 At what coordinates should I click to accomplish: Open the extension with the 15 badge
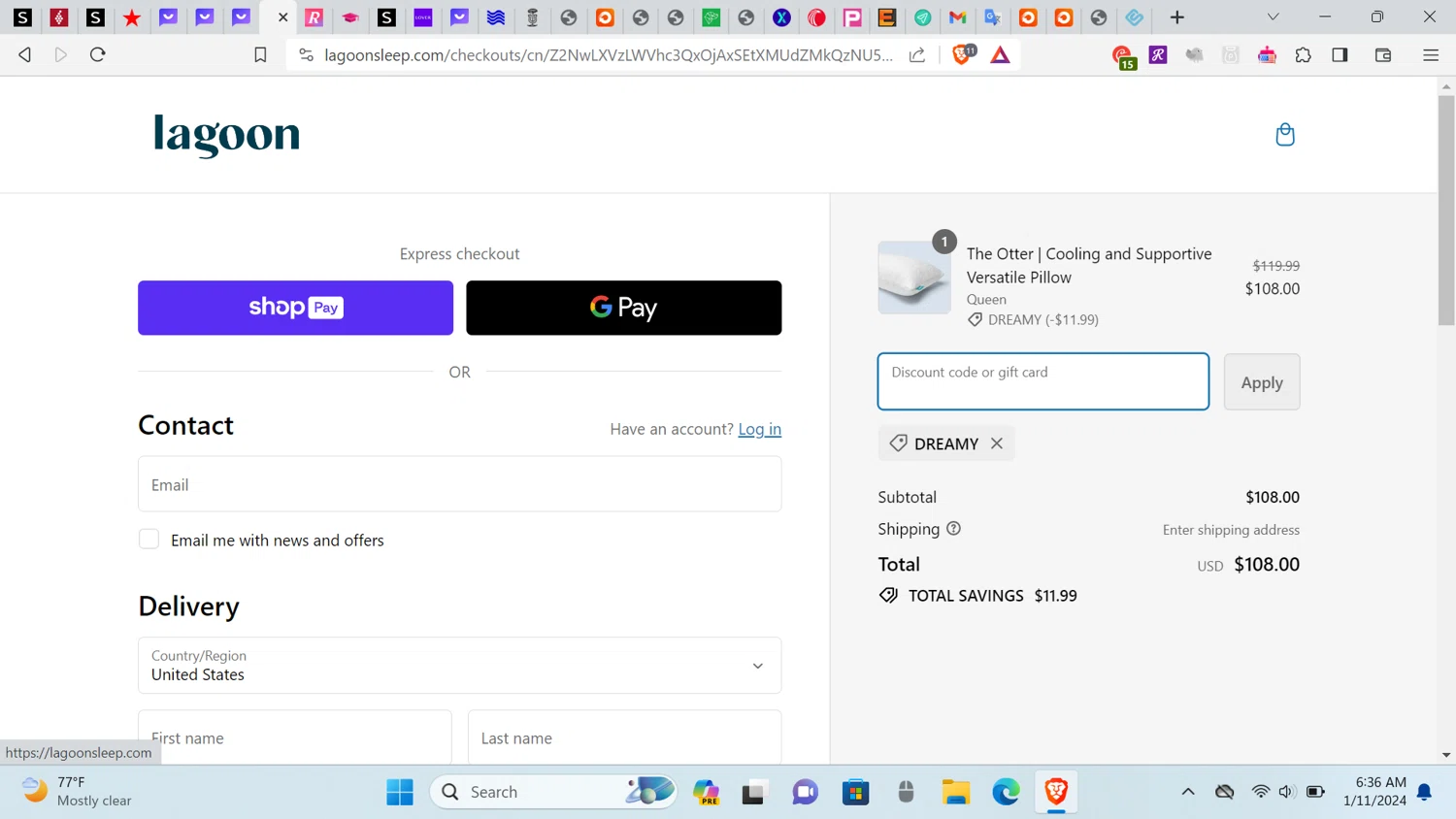pyautogui.click(x=1123, y=57)
